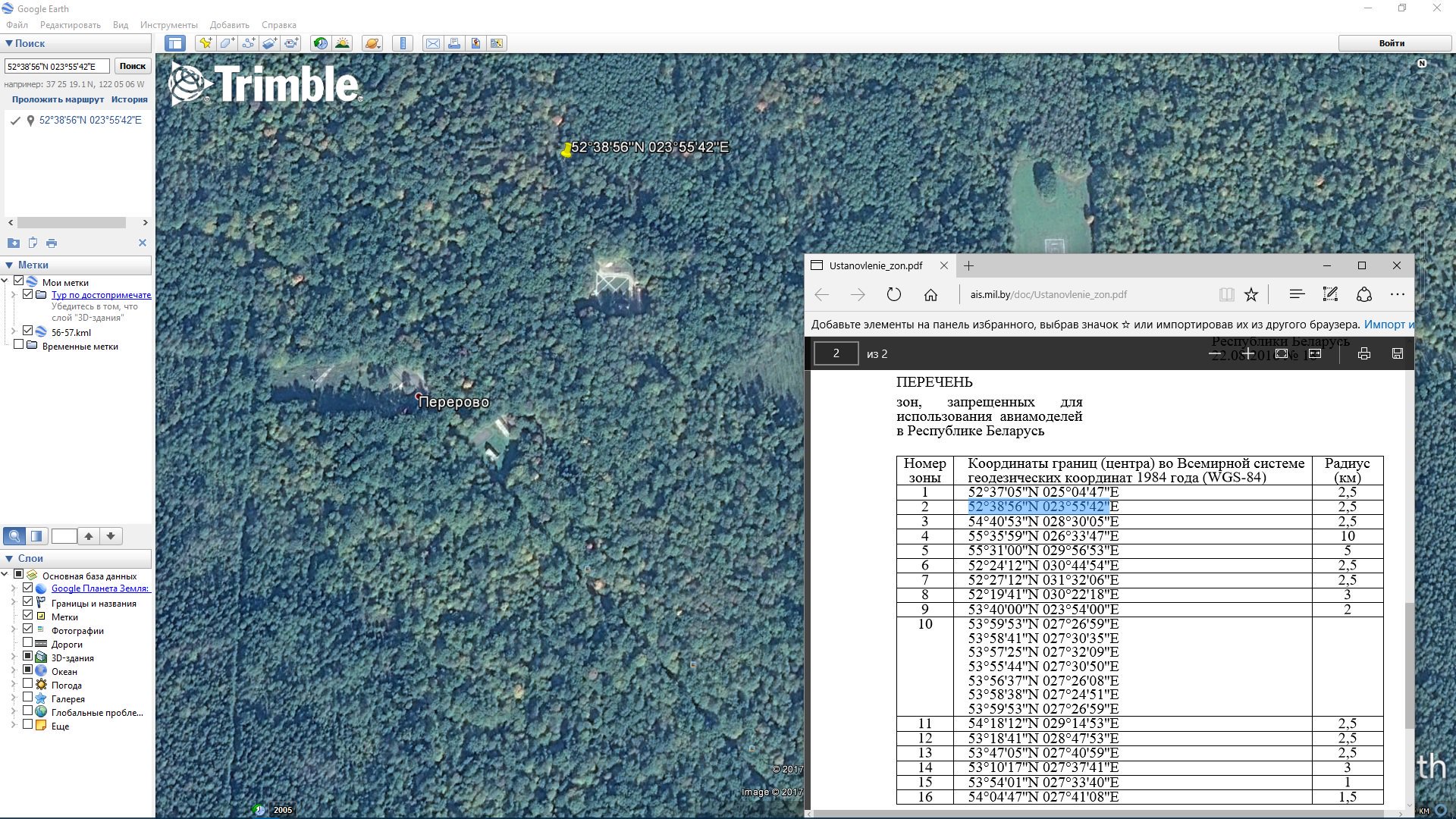The width and height of the screenshot is (1456, 819).
Task: Clear search results with X icon
Action: 142,243
